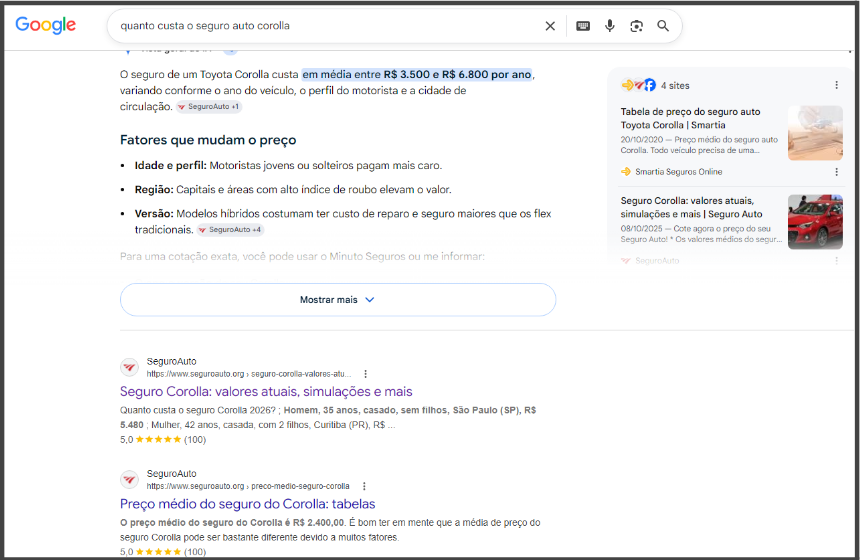Start voice search with microphone icon

(x=609, y=26)
